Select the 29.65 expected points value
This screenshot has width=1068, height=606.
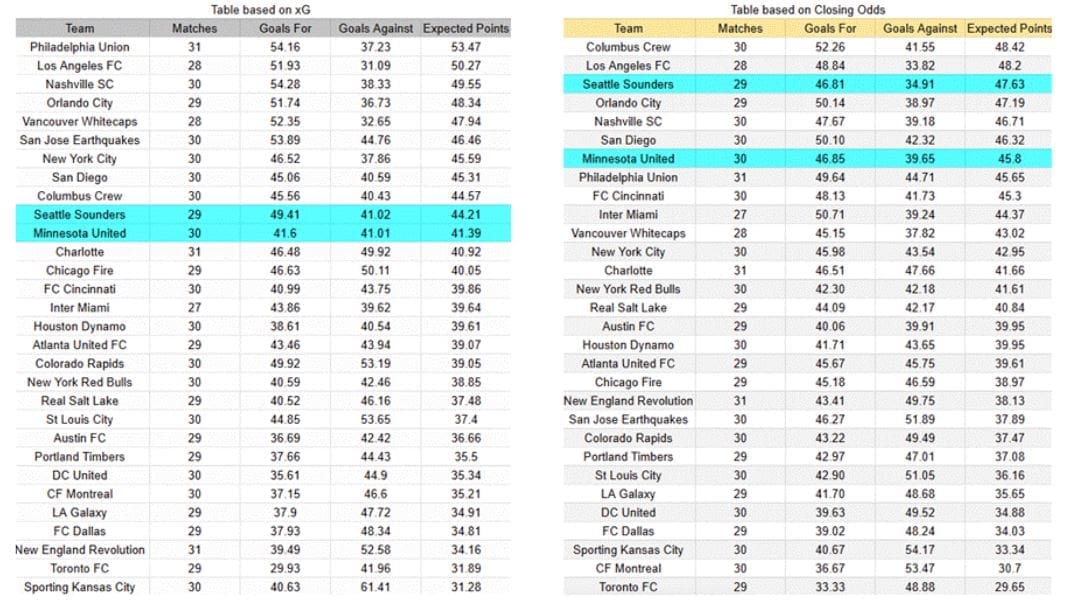(1009, 587)
